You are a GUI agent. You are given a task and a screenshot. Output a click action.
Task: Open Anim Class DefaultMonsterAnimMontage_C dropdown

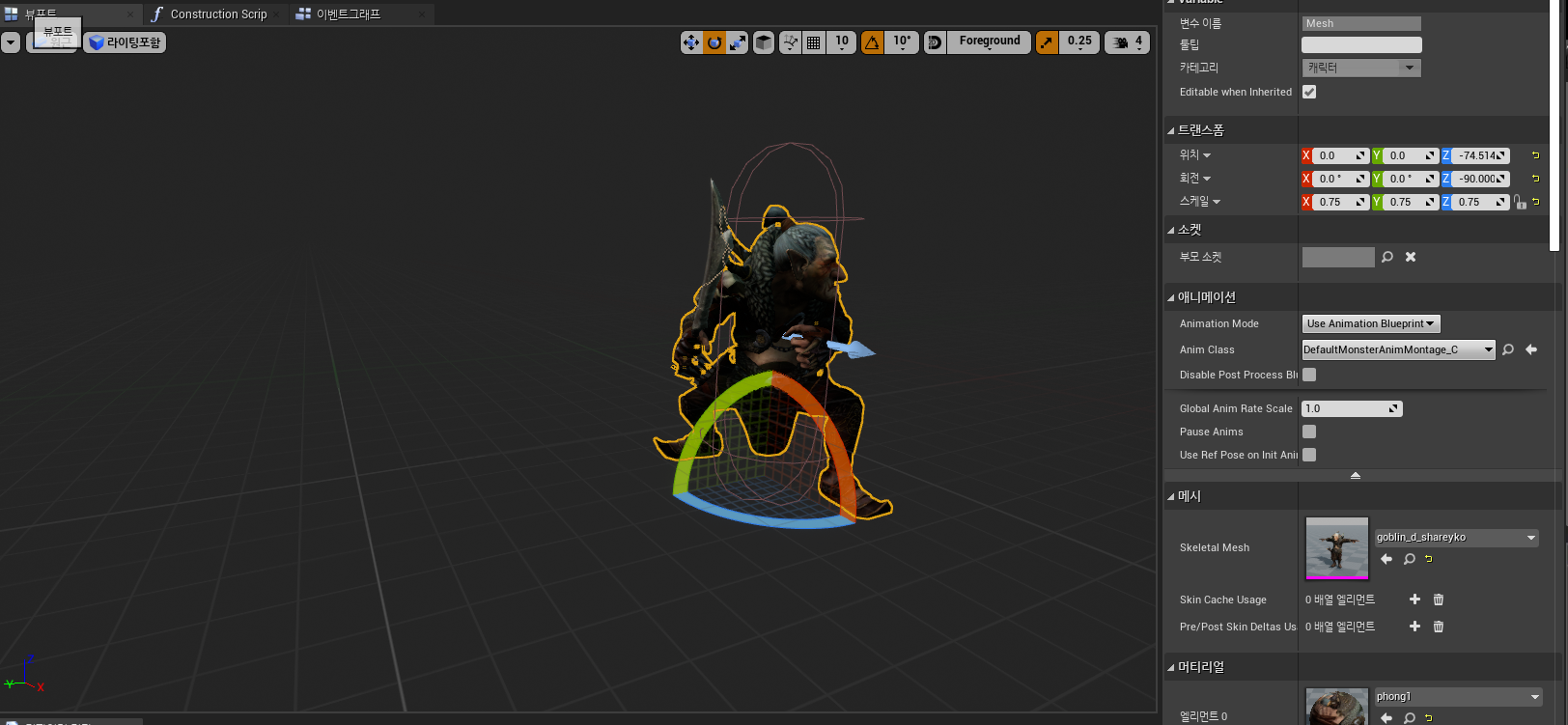pos(1398,349)
